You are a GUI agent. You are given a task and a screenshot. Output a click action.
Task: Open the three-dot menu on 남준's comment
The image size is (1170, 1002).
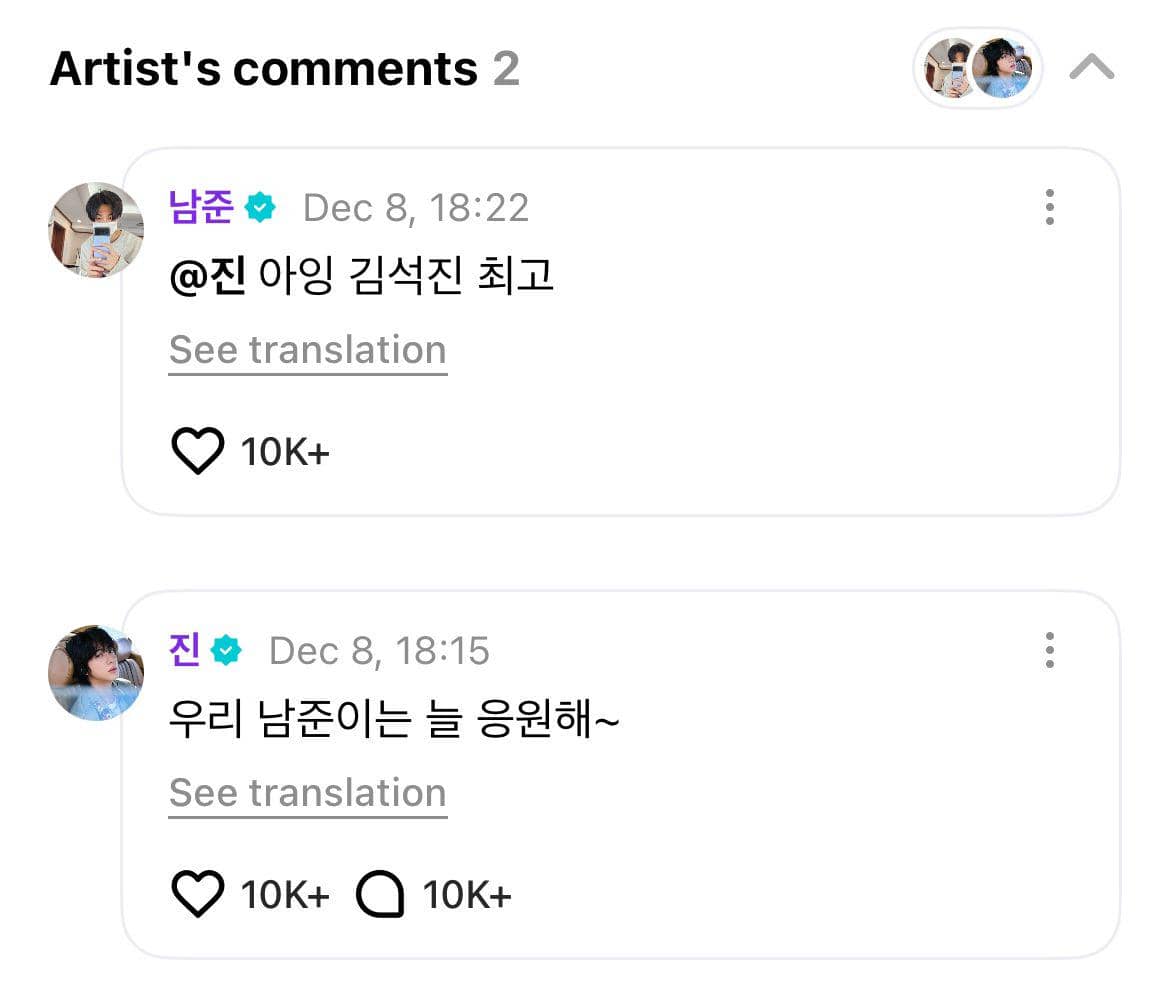1050,208
